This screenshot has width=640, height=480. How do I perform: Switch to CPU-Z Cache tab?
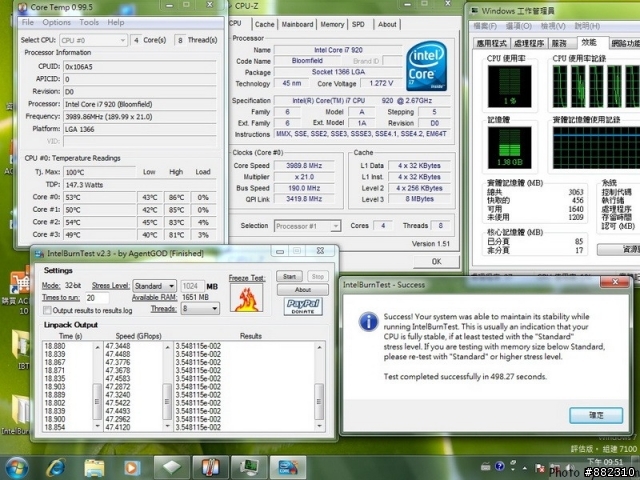point(264,24)
